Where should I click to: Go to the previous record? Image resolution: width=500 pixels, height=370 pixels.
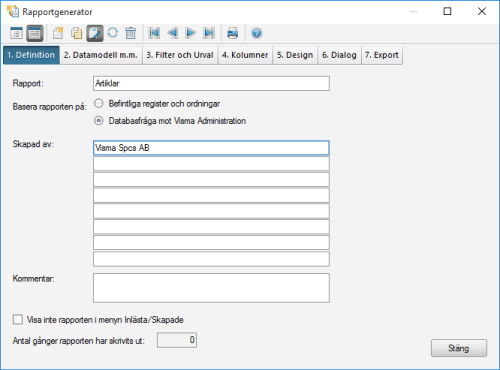172,33
